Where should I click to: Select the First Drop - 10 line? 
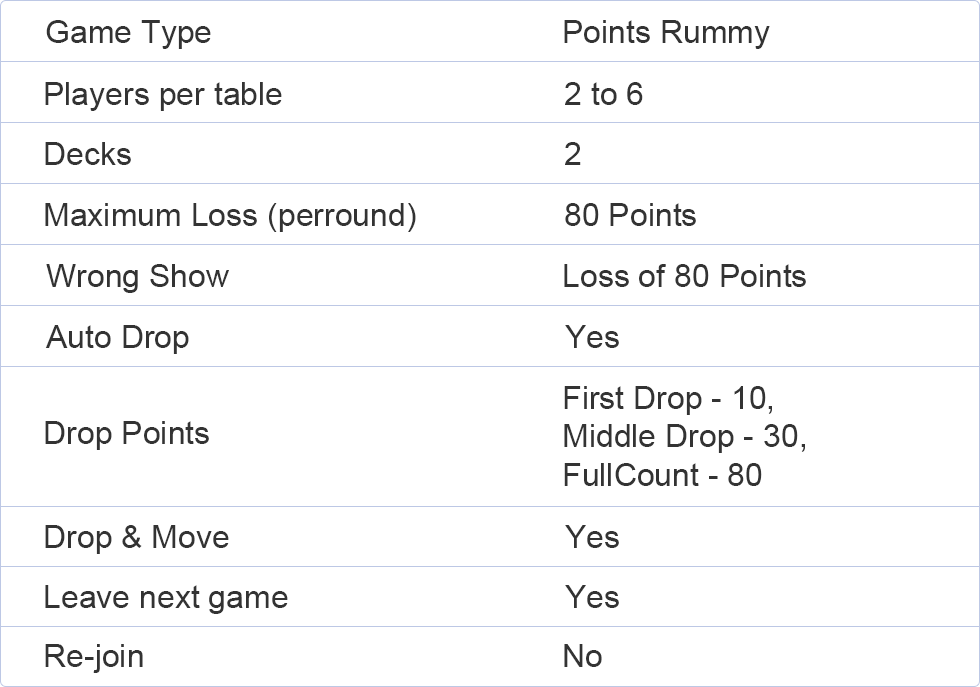(668, 398)
